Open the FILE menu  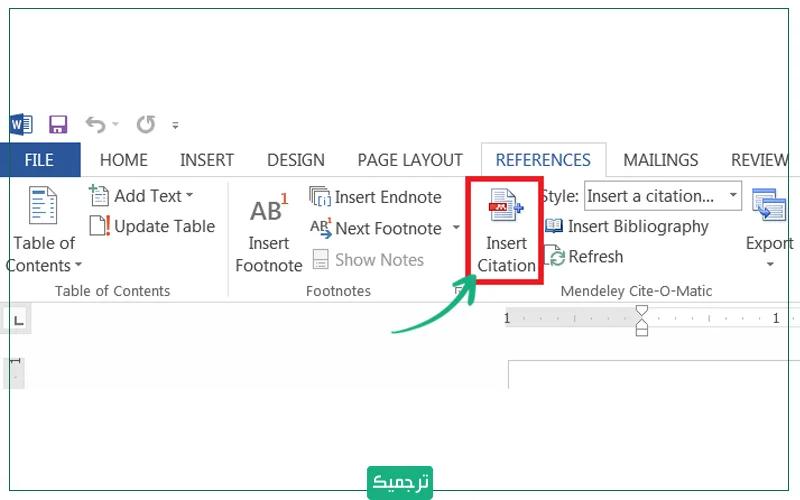tap(39, 160)
